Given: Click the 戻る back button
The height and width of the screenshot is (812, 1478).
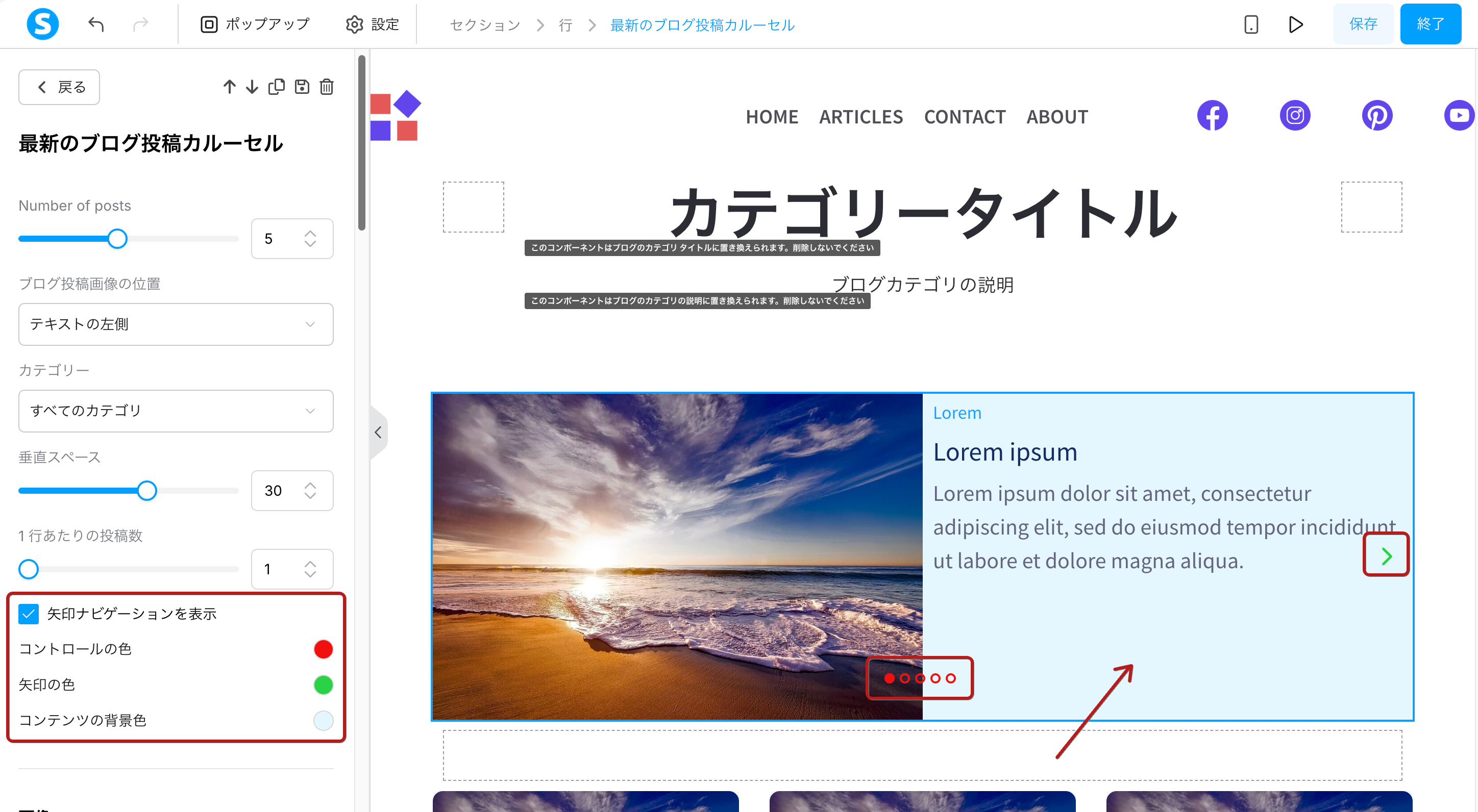Looking at the screenshot, I should pos(59,87).
